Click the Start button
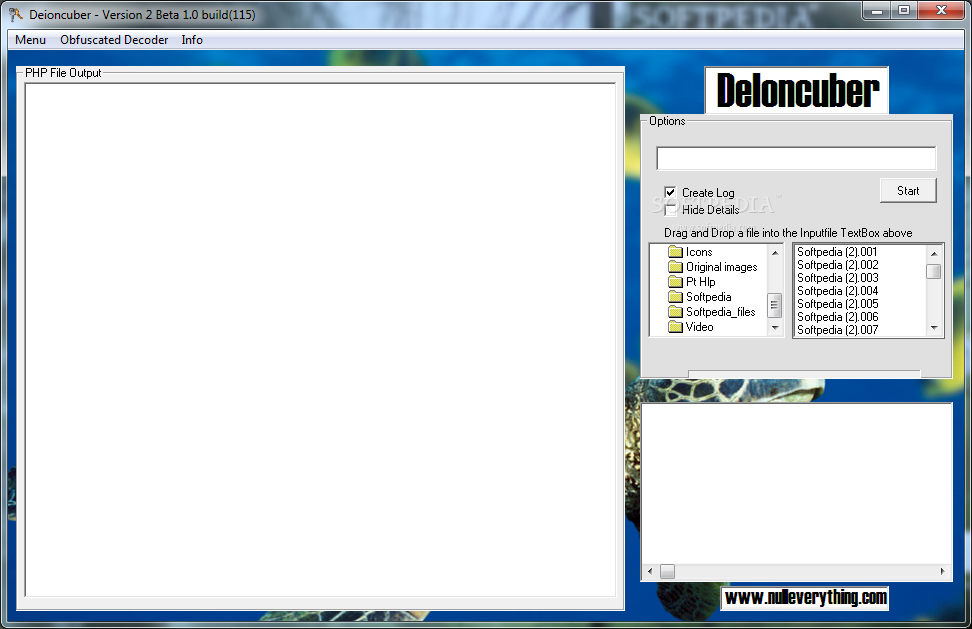The image size is (972, 629). click(908, 191)
